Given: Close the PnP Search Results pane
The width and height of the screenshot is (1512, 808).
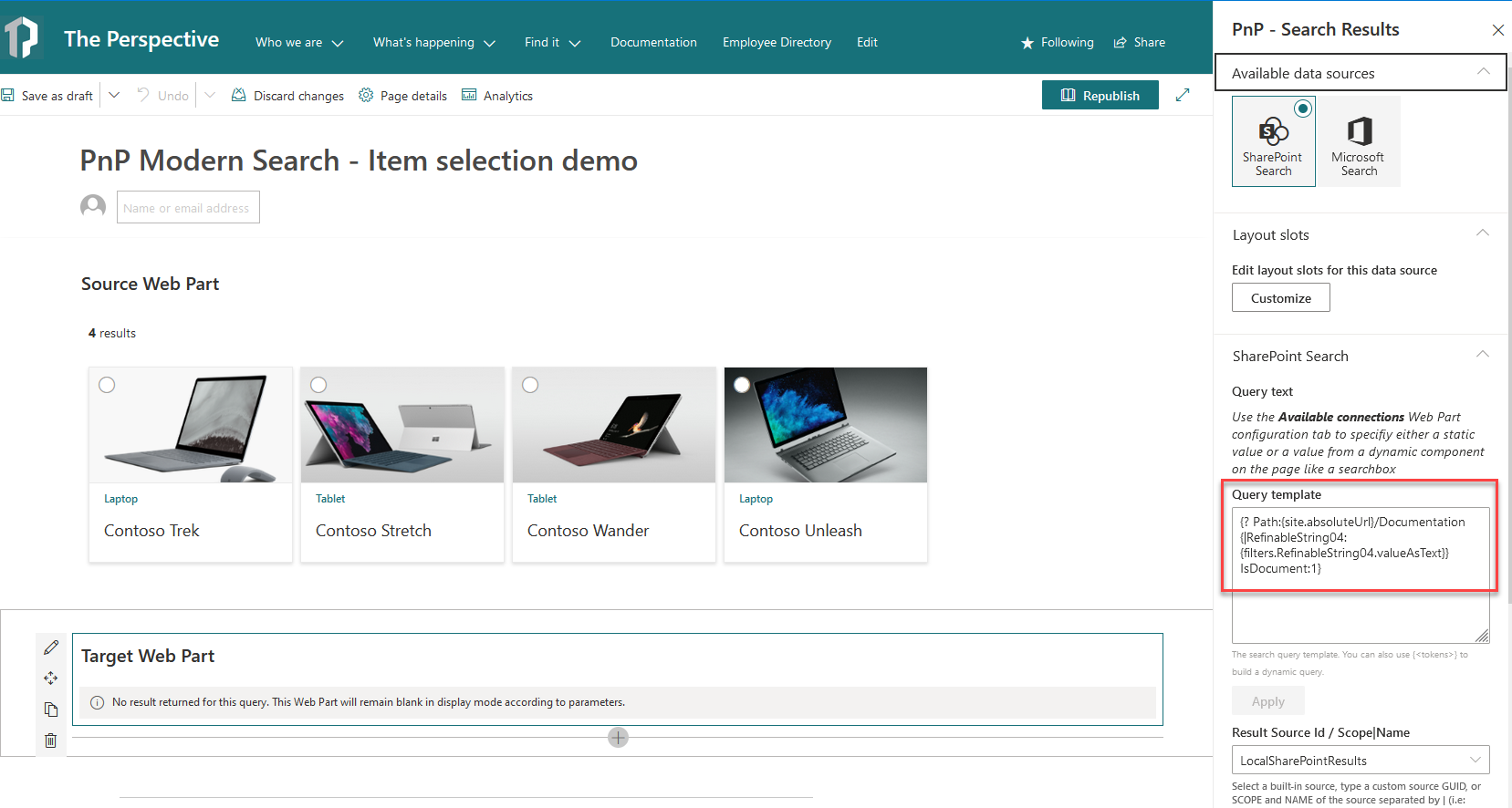Looking at the screenshot, I should 1497,30.
